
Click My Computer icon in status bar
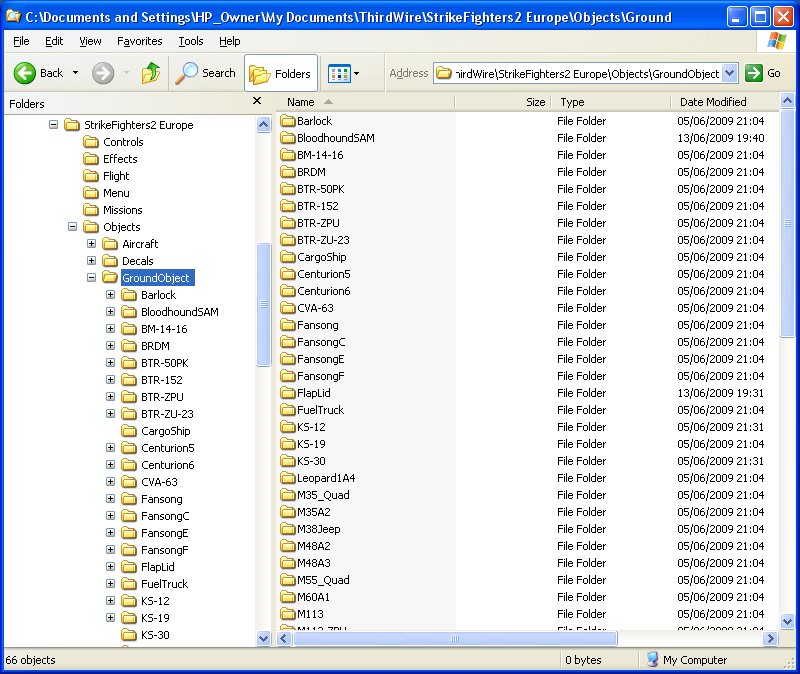pyautogui.click(x=652, y=659)
